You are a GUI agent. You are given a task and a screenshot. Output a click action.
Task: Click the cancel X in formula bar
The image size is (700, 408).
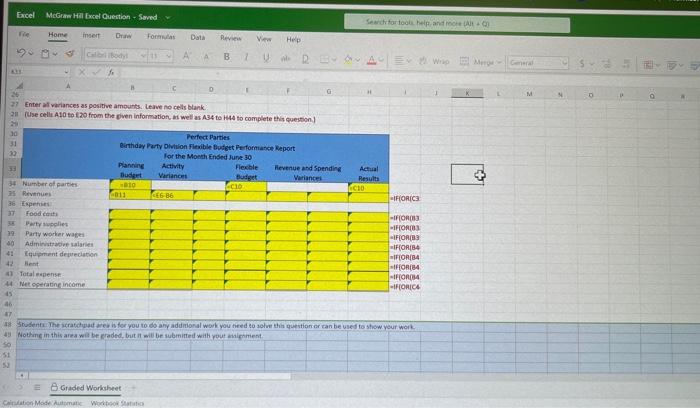tap(82, 71)
